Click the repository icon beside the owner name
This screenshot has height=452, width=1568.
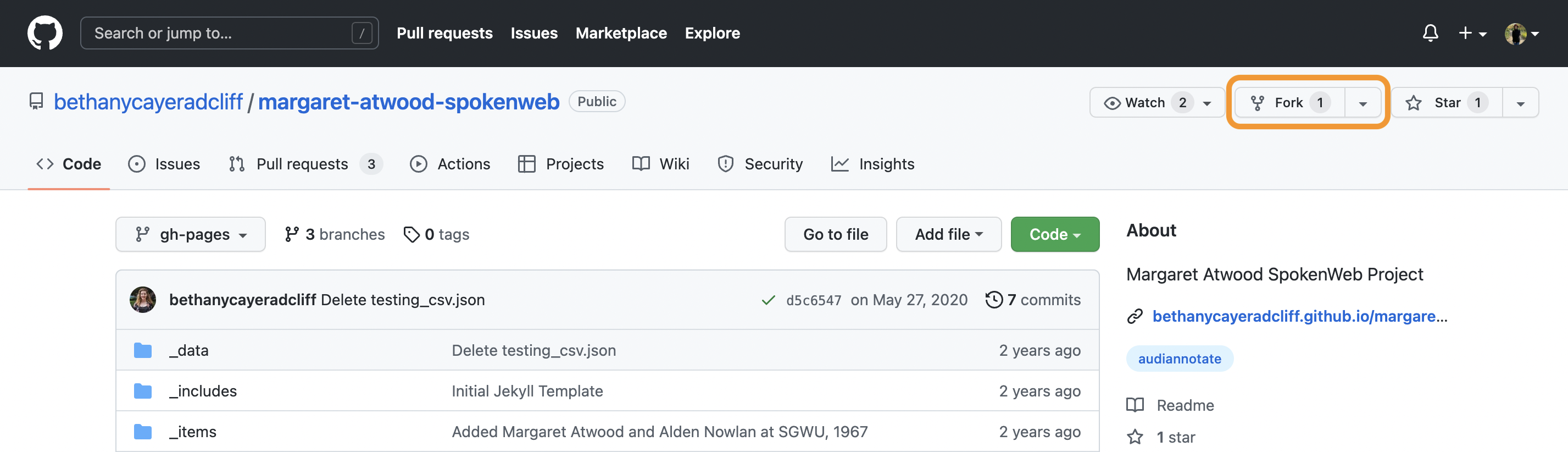click(x=36, y=101)
